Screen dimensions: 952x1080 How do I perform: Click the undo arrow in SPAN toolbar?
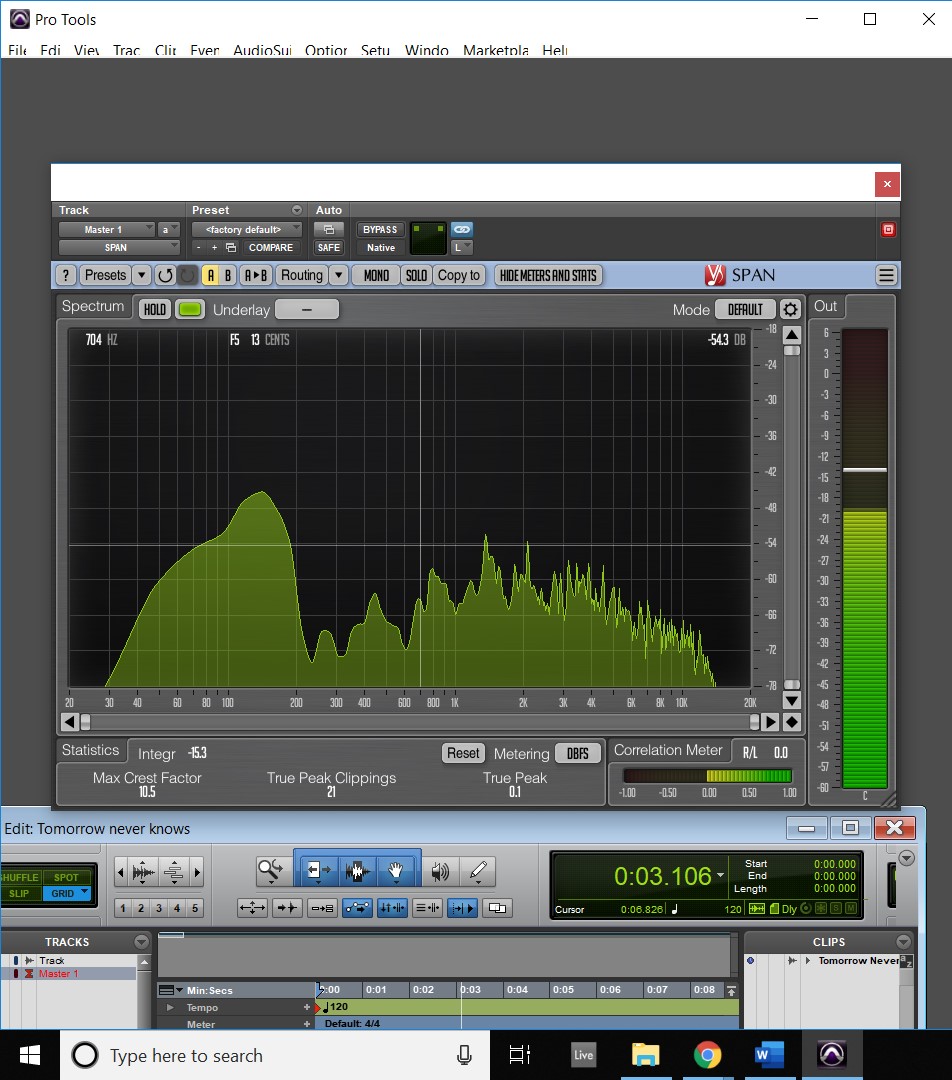165,275
